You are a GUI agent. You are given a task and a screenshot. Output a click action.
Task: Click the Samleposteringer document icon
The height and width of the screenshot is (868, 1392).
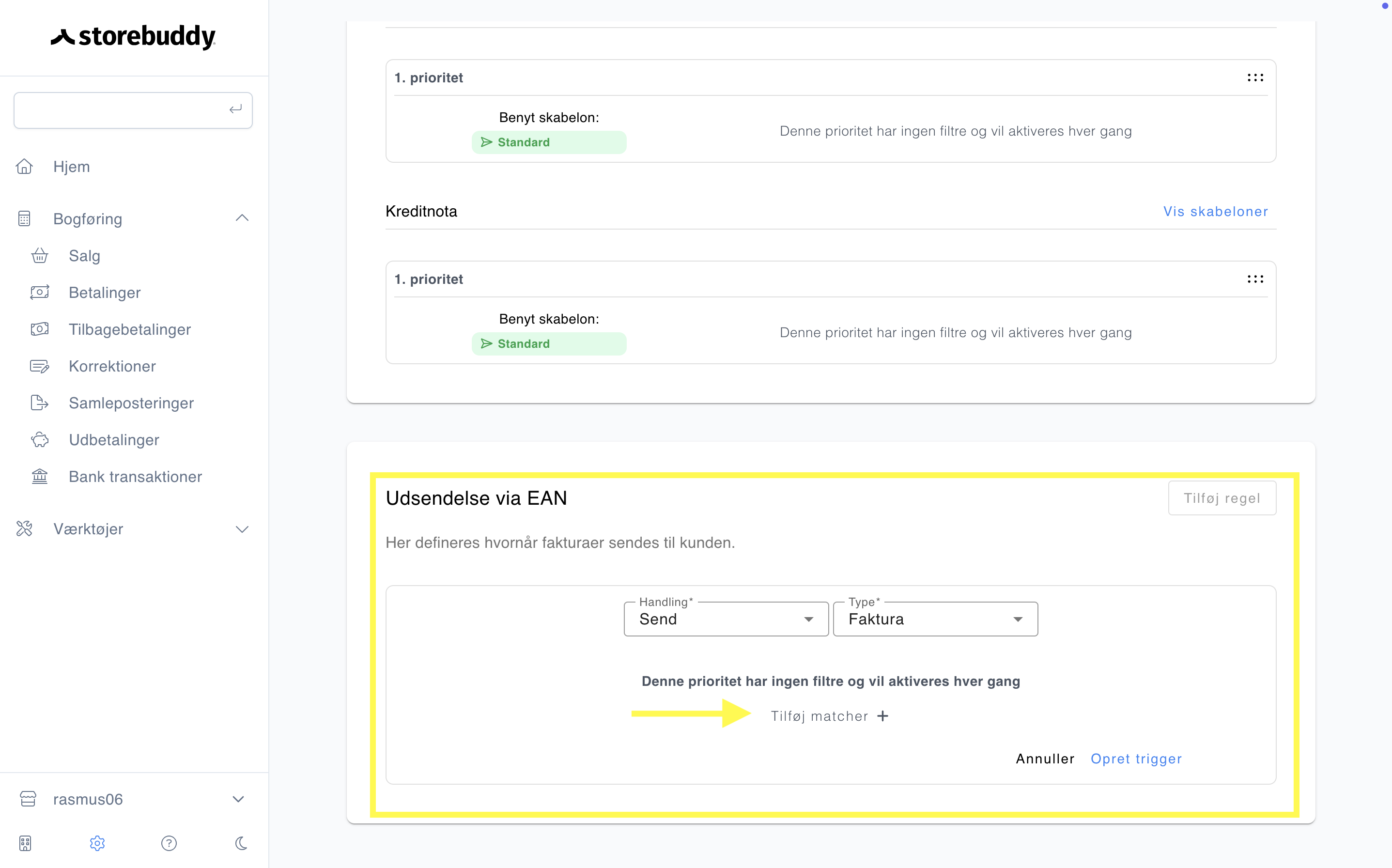(40, 403)
